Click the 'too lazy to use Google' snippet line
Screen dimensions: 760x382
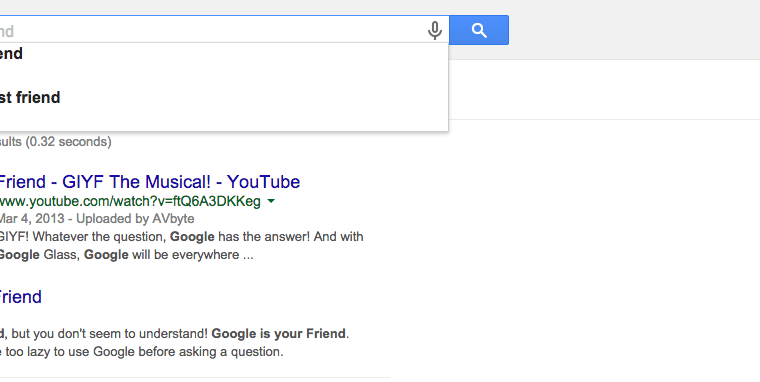point(142,351)
